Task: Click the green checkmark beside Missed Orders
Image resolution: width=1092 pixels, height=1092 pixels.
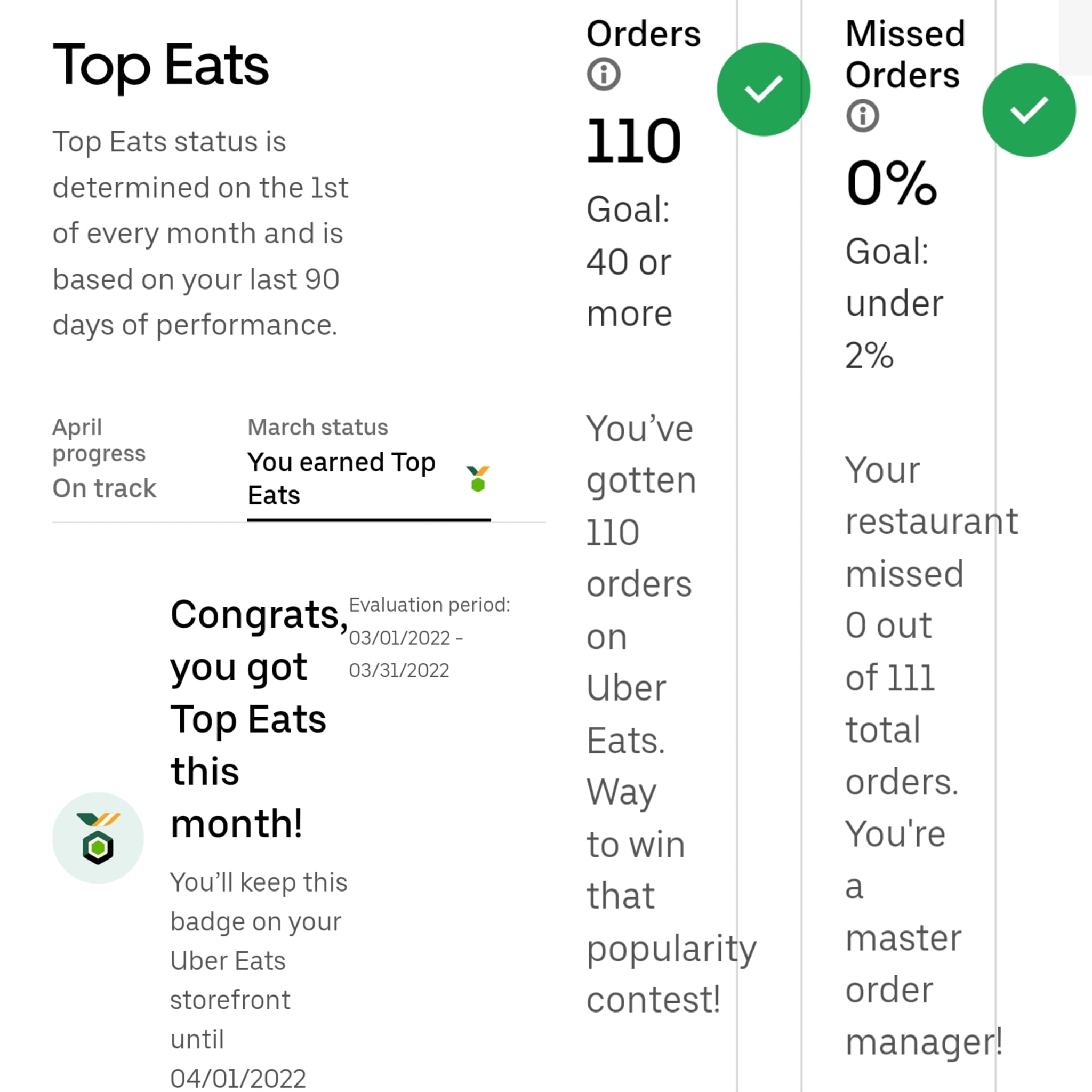Action: 1029,110
